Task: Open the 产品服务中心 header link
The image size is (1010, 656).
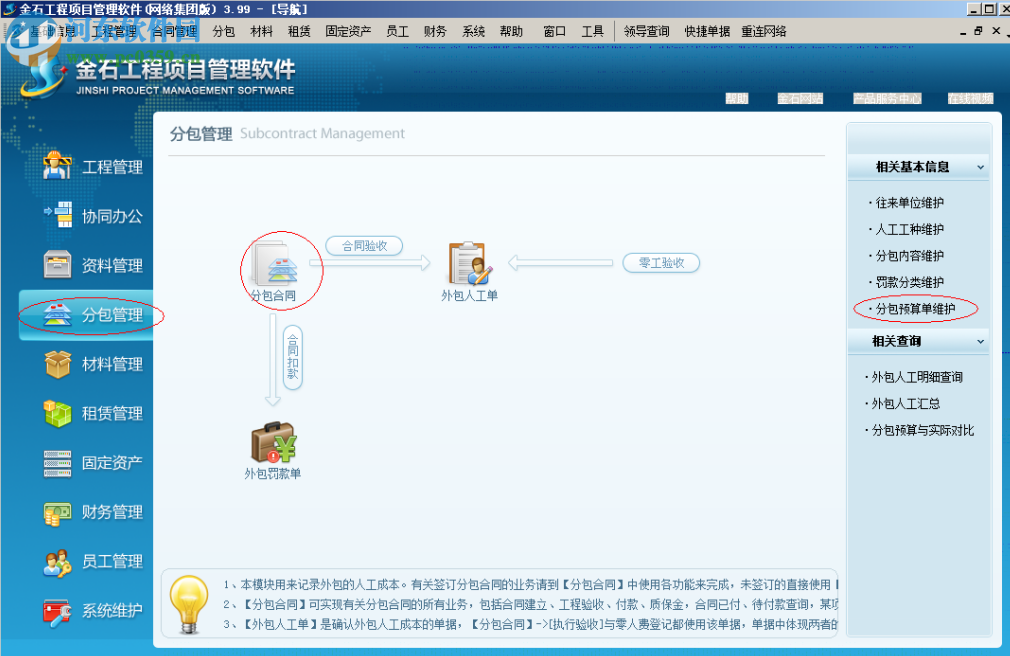Action: 887,99
